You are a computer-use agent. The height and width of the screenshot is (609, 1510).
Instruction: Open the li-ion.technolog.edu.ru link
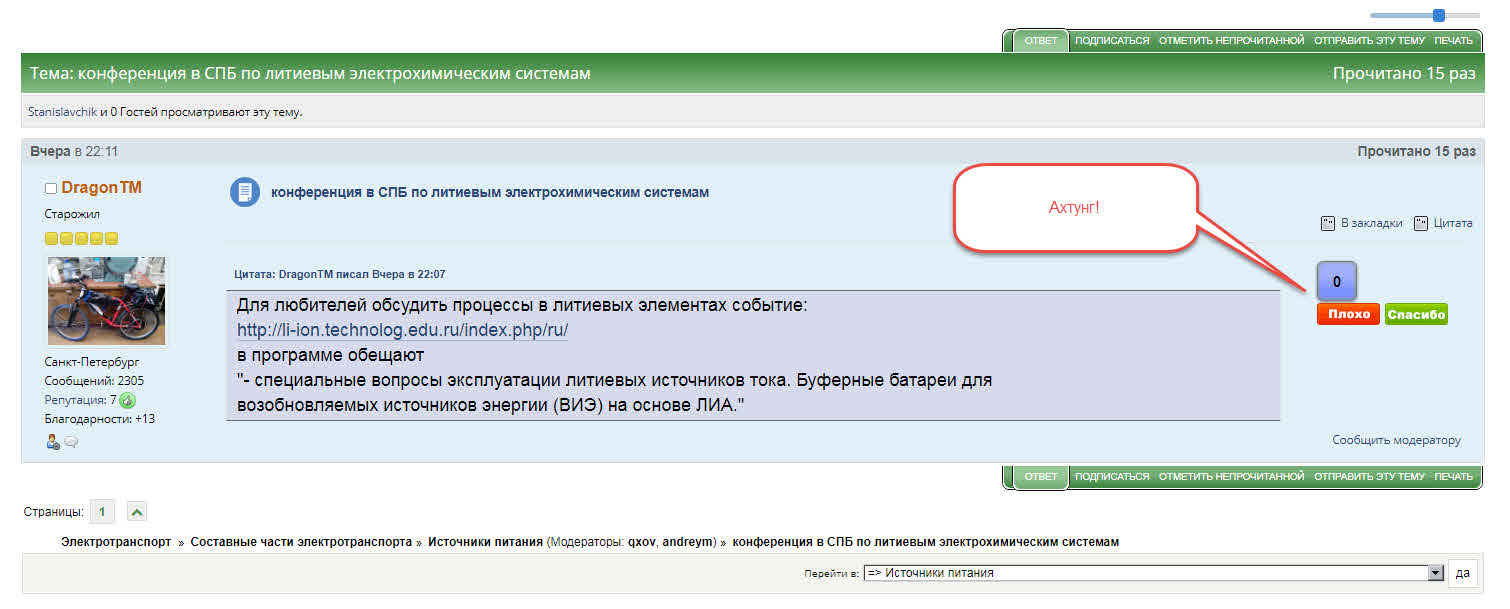click(402, 330)
